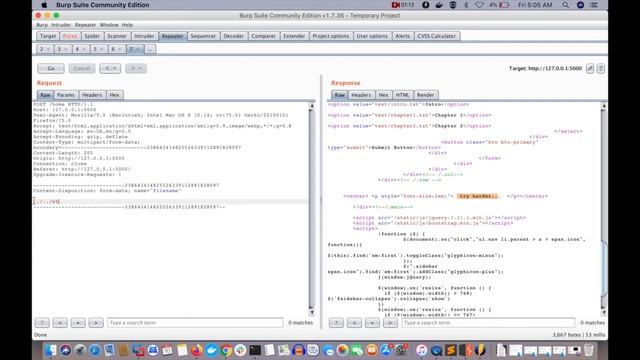Focus the response search term field

[488, 323]
